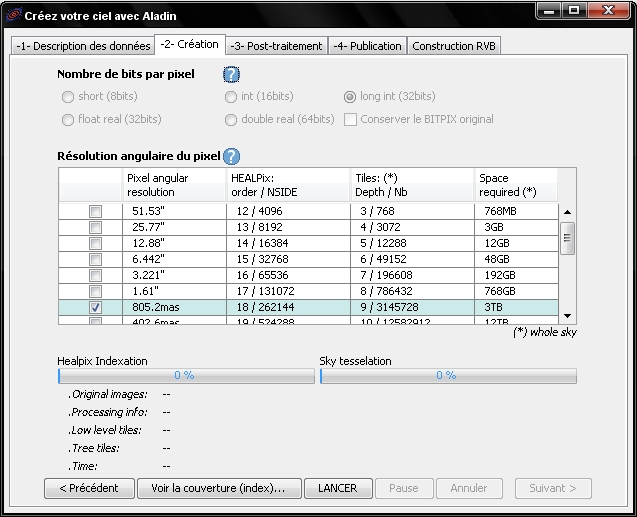Click the Pause button
Viewport: 637px width, 517px height.
click(x=404, y=488)
